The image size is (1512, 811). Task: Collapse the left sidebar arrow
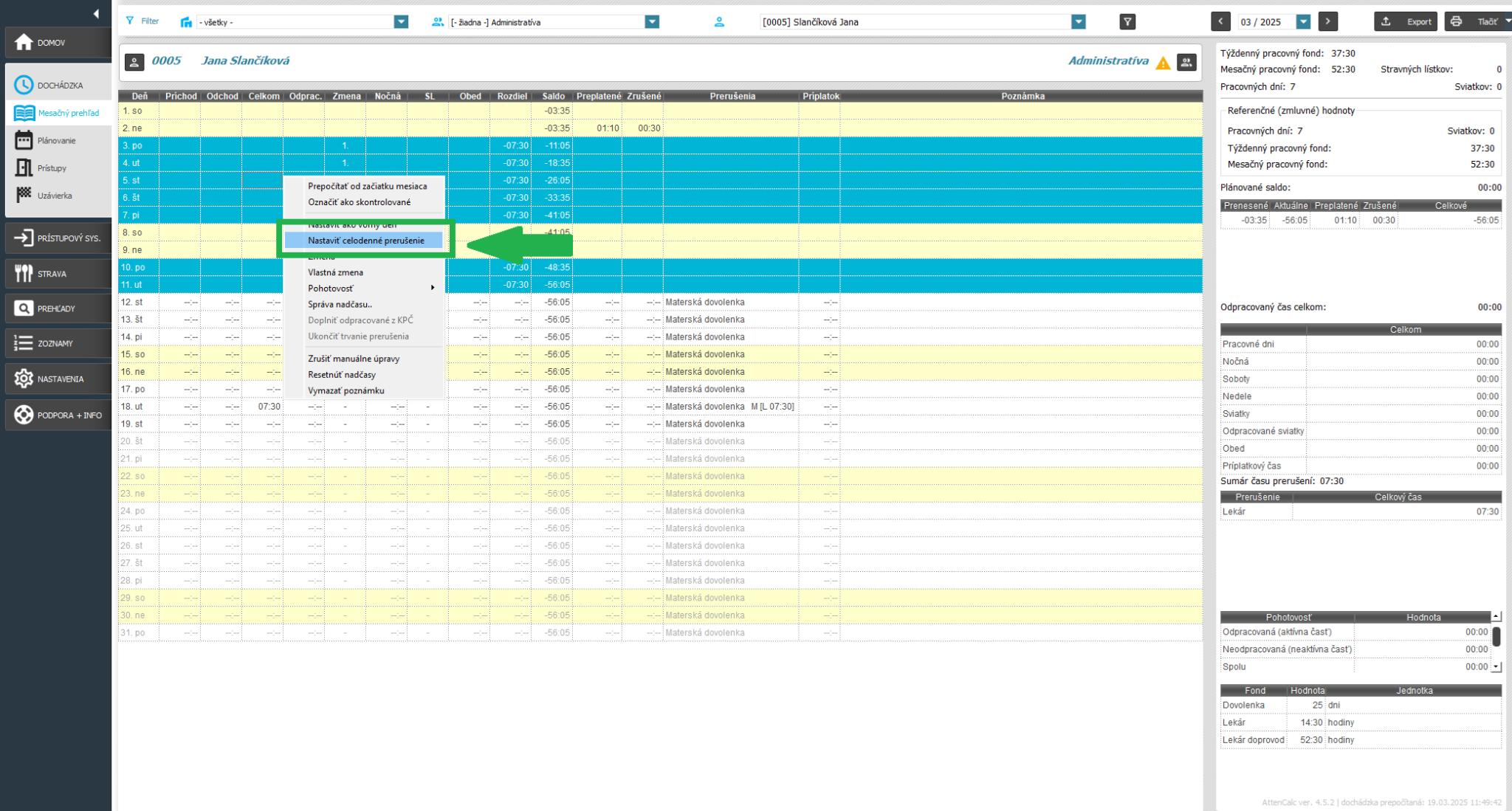(96, 14)
